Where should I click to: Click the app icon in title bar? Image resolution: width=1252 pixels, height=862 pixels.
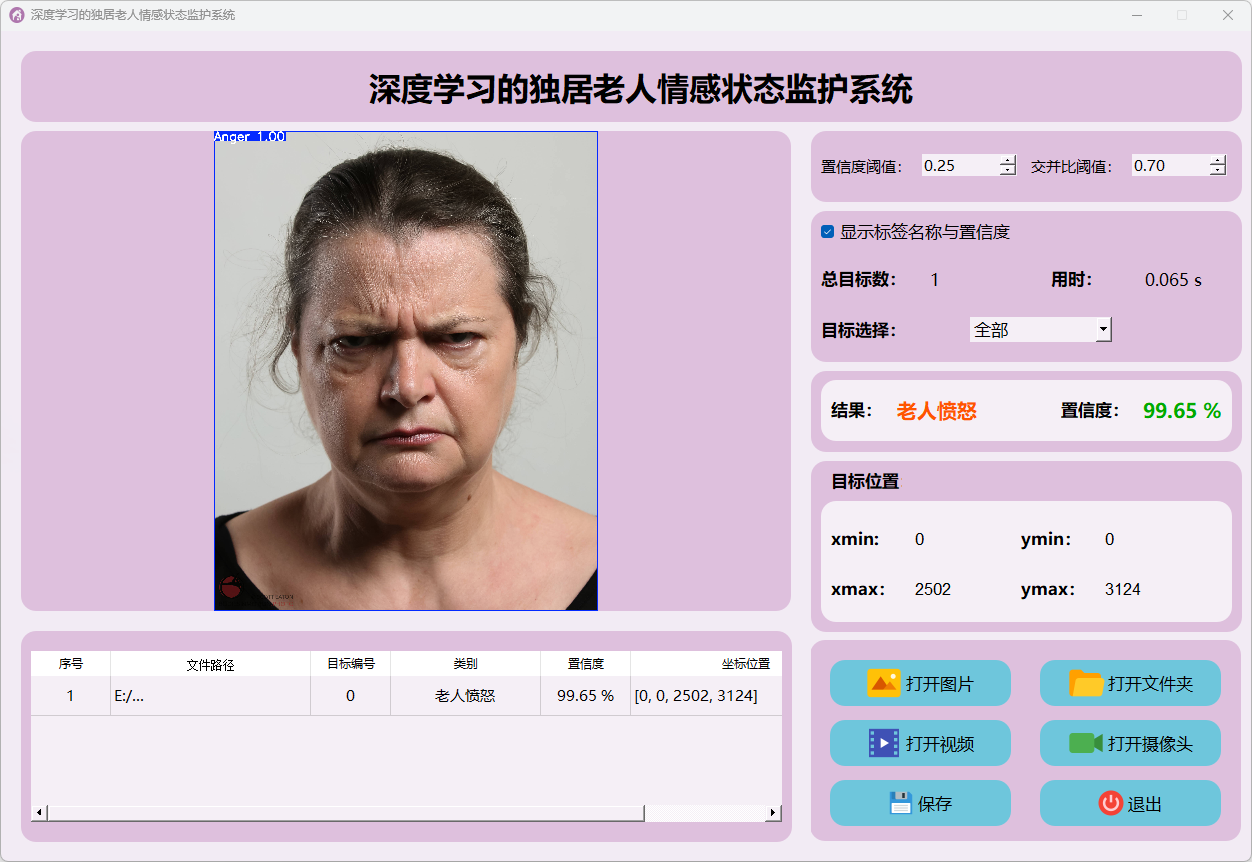click(x=16, y=15)
